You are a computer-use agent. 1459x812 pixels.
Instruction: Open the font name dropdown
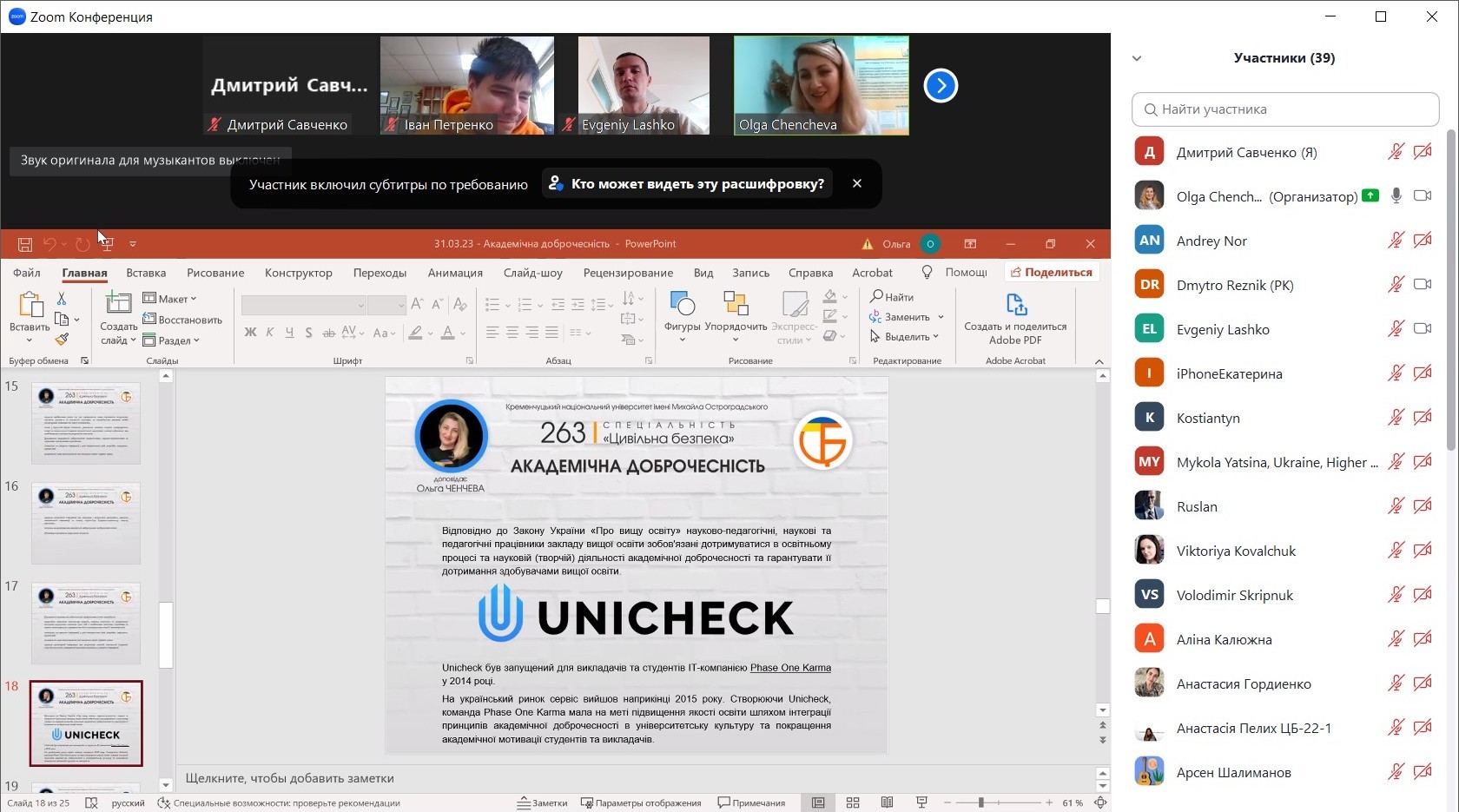coord(360,306)
